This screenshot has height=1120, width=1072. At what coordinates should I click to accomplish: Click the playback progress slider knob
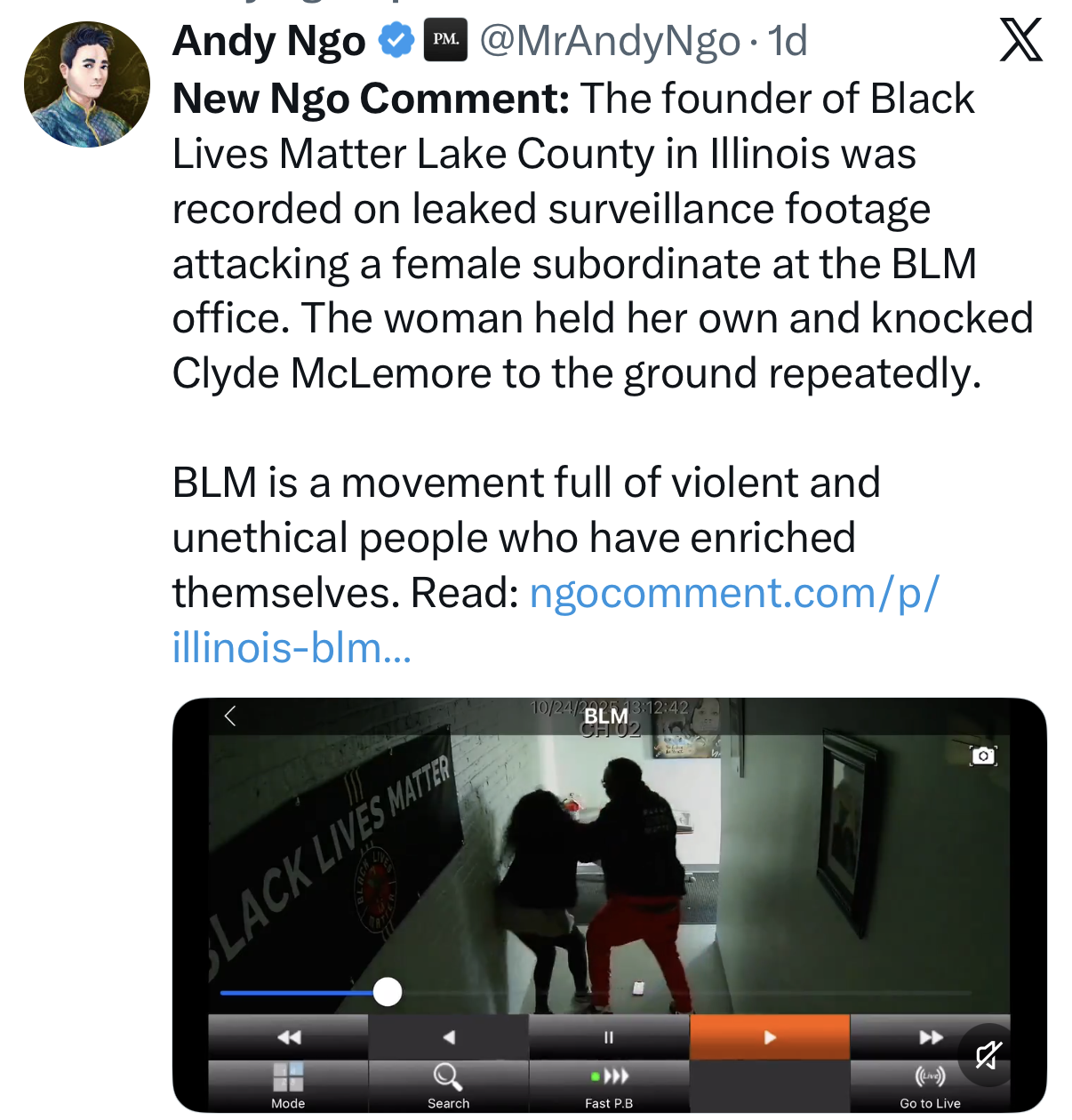tap(388, 991)
